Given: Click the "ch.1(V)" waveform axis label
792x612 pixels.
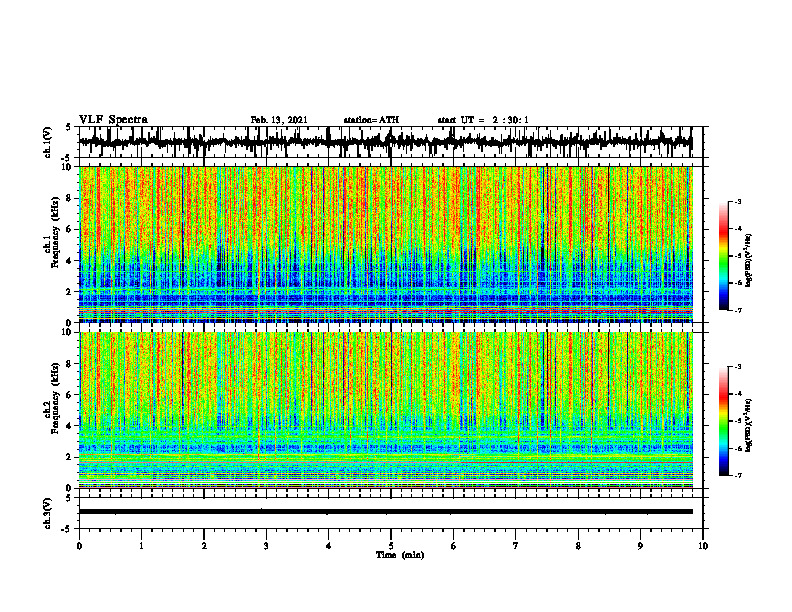Looking at the screenshot, I should [x=47, y=142].
